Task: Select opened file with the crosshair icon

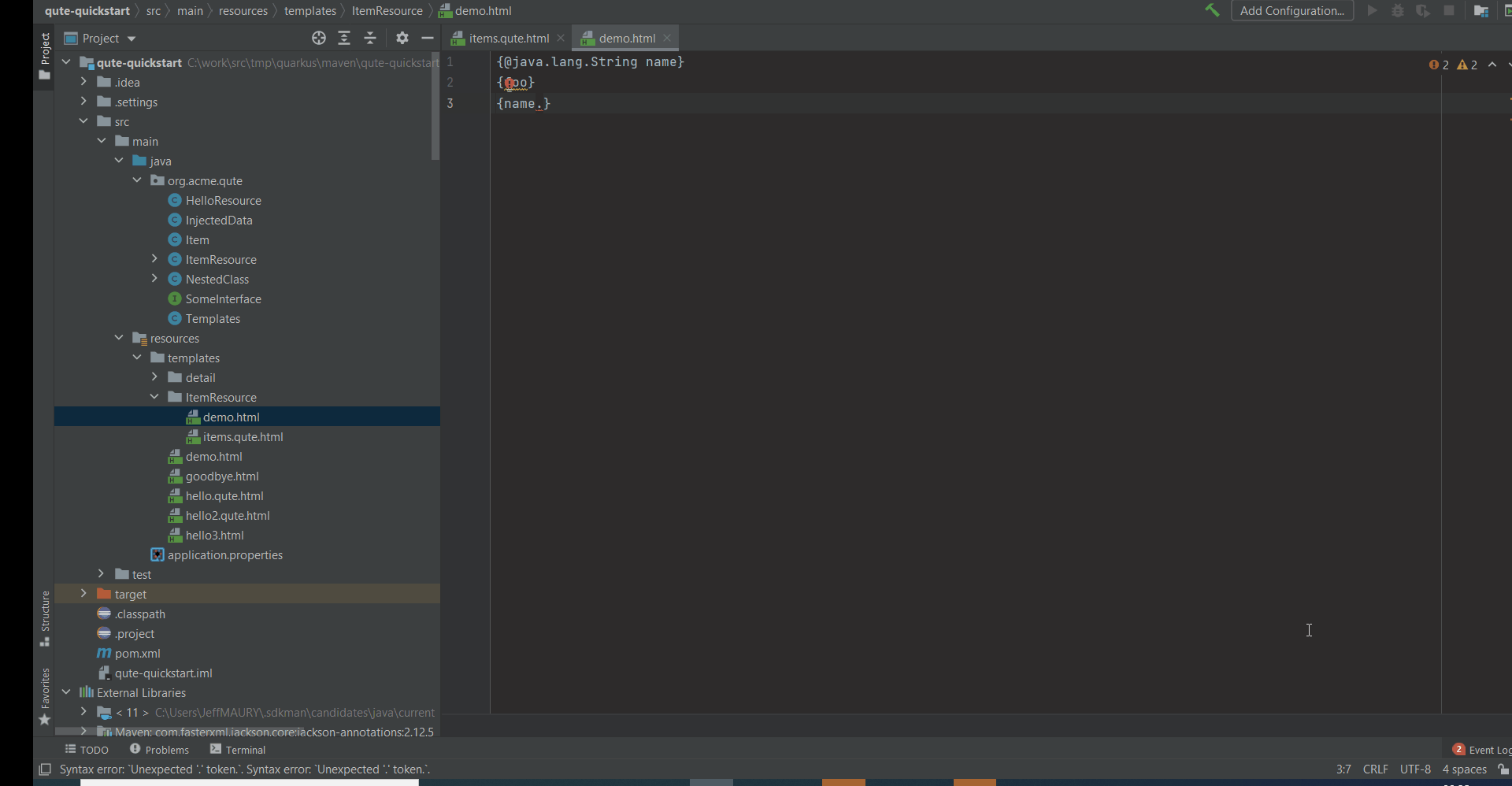Action: pyautogui.click(x=318, y=37)
